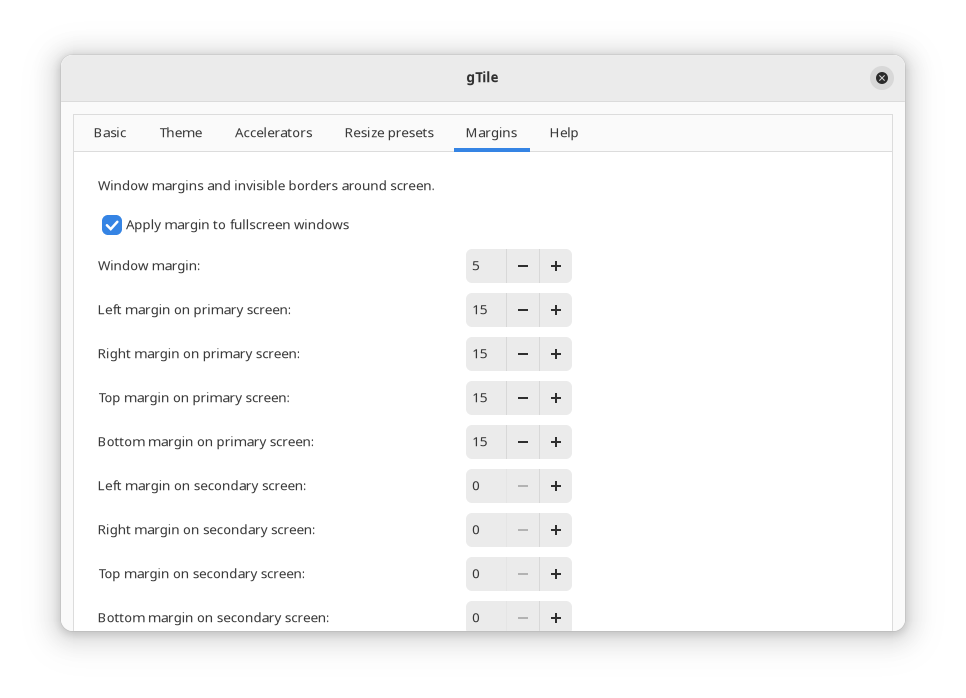Increase Top margin on primary screen

click(x=555, y=398)
